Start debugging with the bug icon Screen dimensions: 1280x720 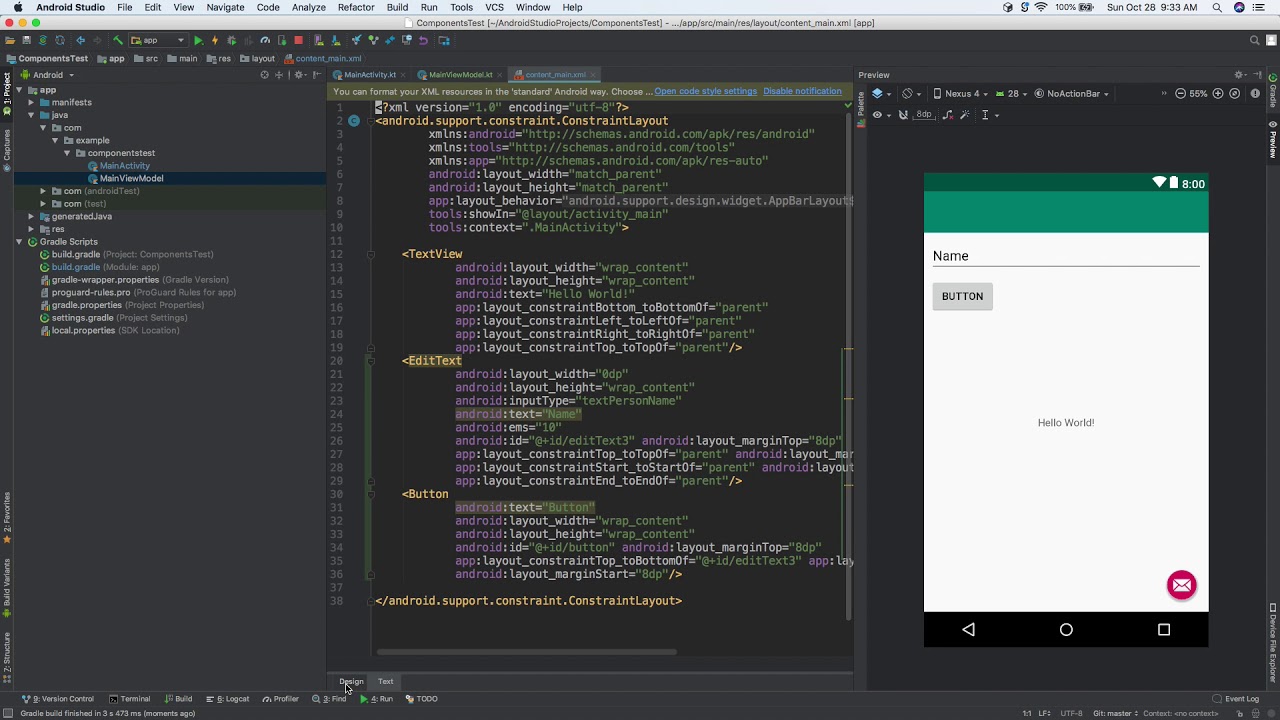[x=232, y=40]
